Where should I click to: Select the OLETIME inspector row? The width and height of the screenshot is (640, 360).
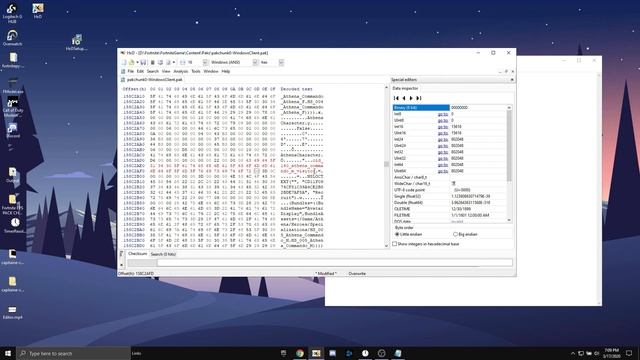coord(450,209)
